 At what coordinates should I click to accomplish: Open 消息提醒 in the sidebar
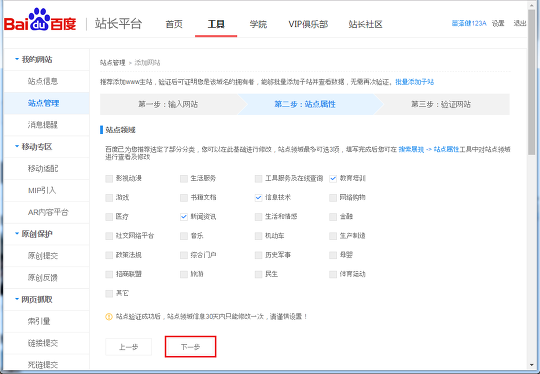click(x=43, y=125)
